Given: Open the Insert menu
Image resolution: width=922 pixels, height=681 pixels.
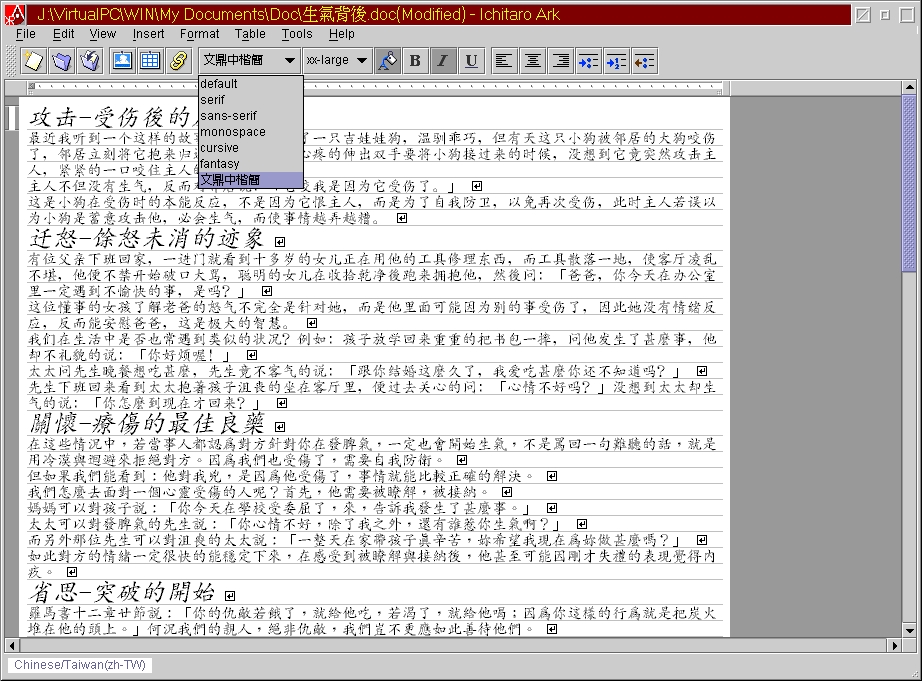Looking at the screenshot, I should [148, 34].
